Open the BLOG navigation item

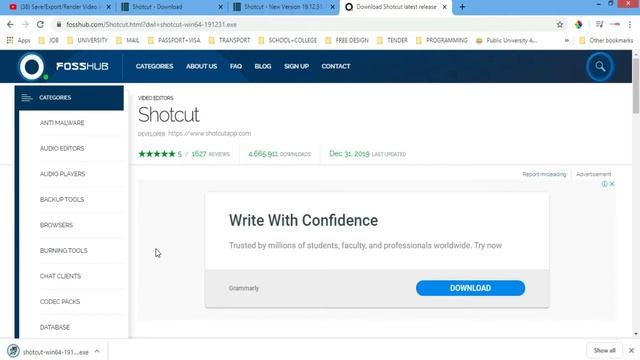tap(263, 66)
